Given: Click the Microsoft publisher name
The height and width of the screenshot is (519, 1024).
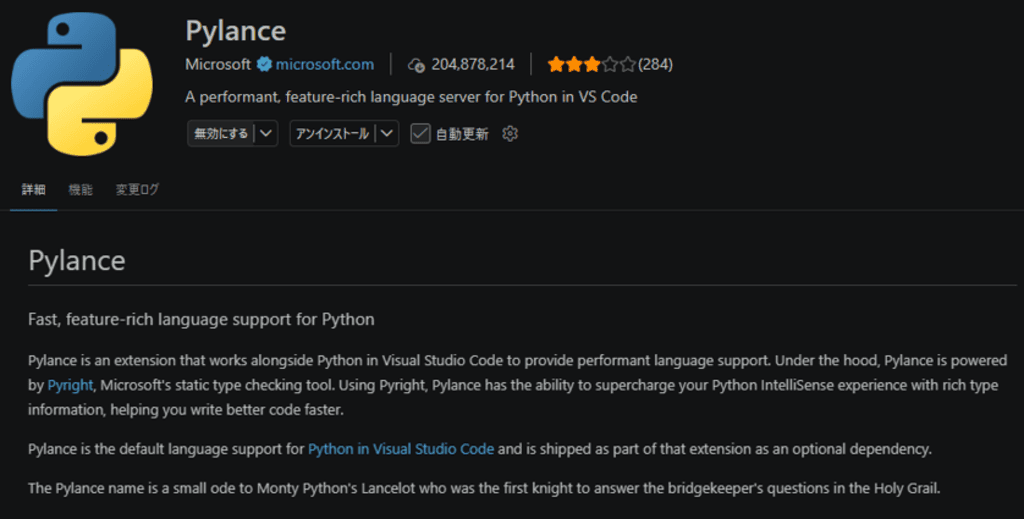Looking at the screenshot, I should point(218,64).
